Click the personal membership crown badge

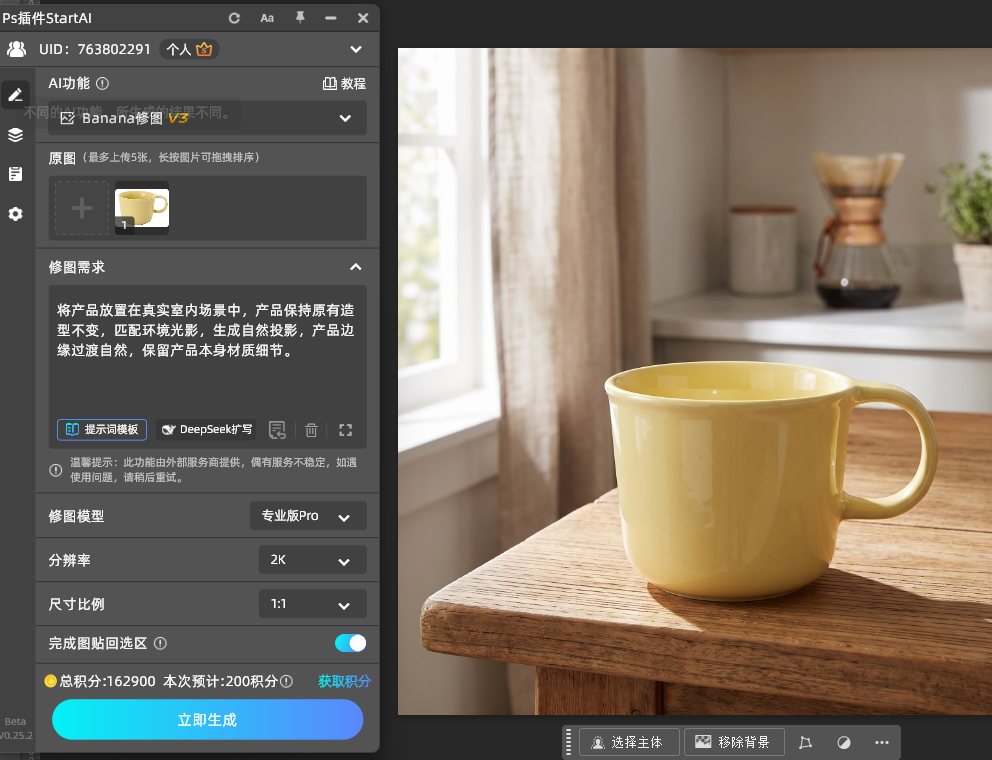[189, 49]
